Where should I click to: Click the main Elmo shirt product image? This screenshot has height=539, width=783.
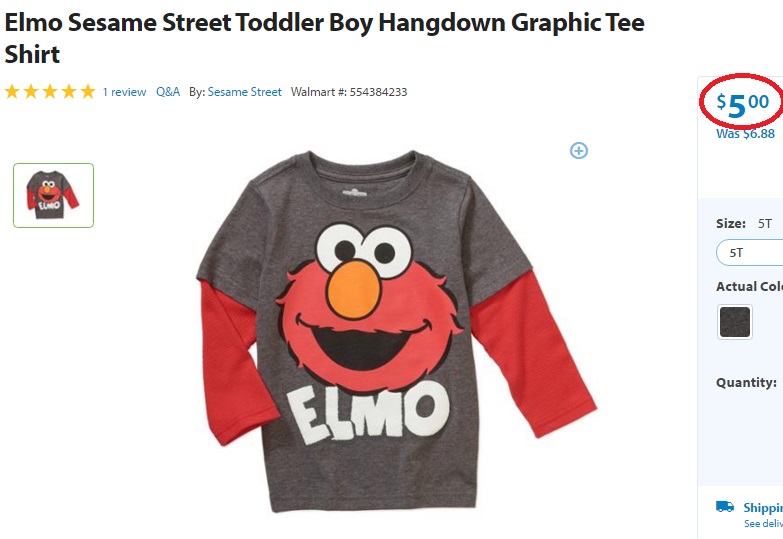pos(396,330)
